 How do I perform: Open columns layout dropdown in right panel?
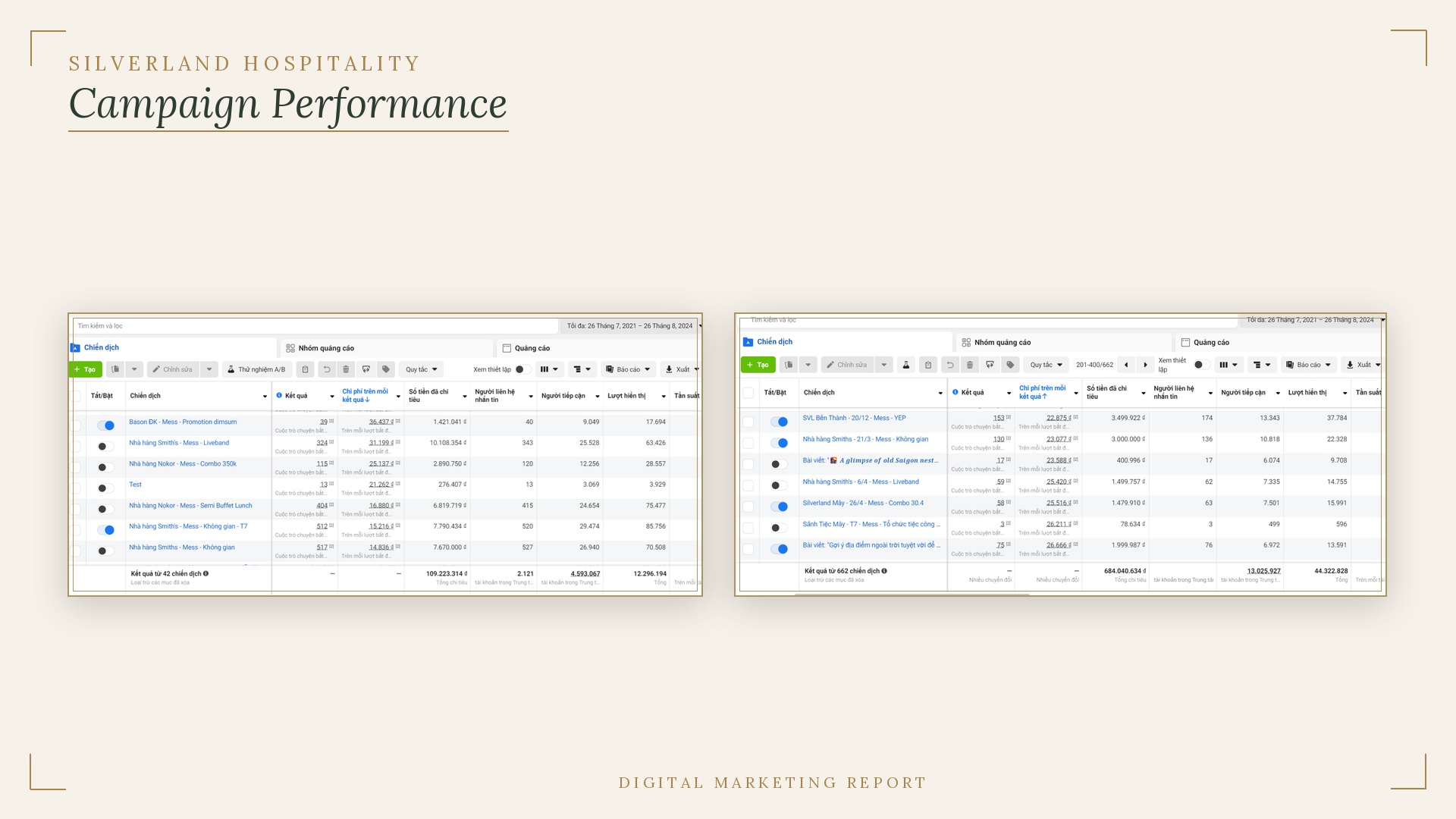1228,365
